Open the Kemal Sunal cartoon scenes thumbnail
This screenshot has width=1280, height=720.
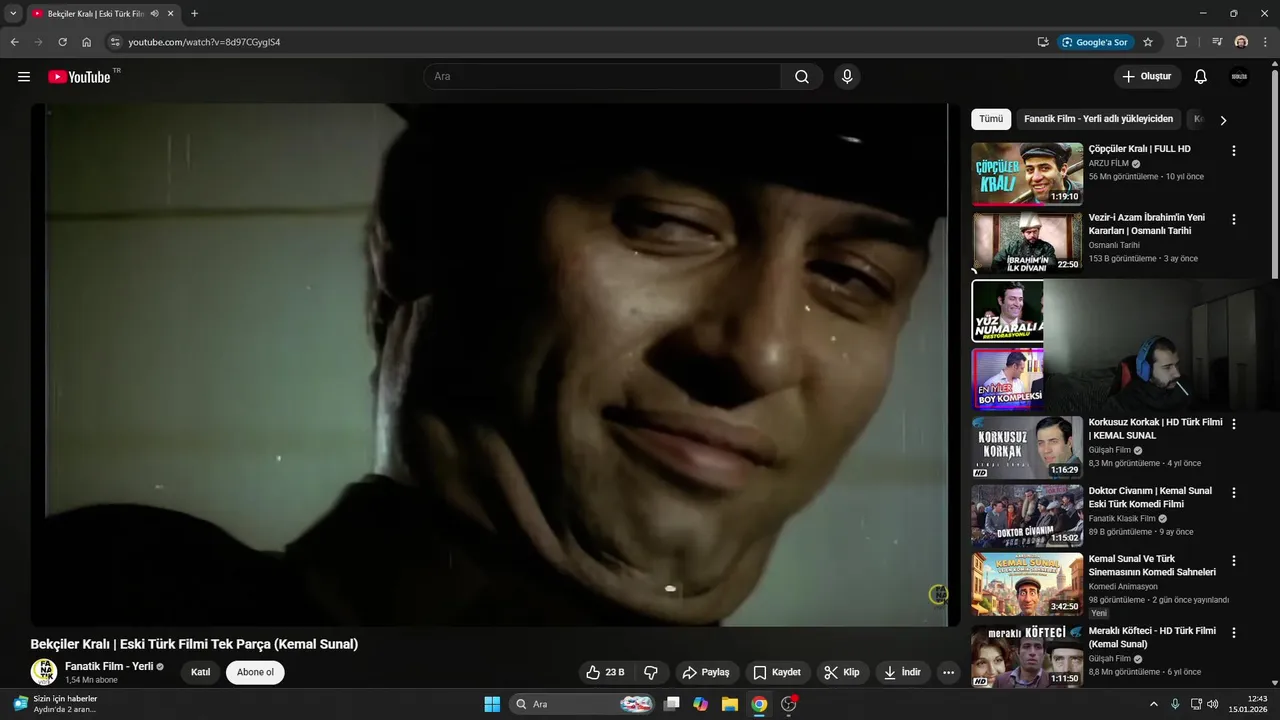coord(1027,584)
